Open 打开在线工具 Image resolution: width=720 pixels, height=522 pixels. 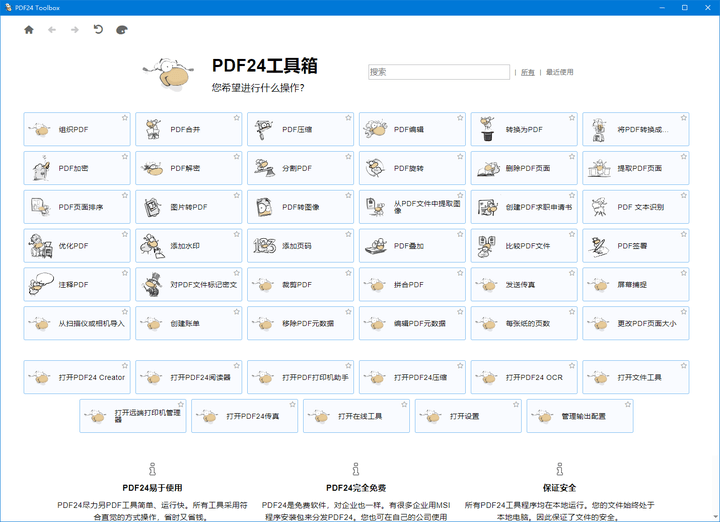pos(356,416)
